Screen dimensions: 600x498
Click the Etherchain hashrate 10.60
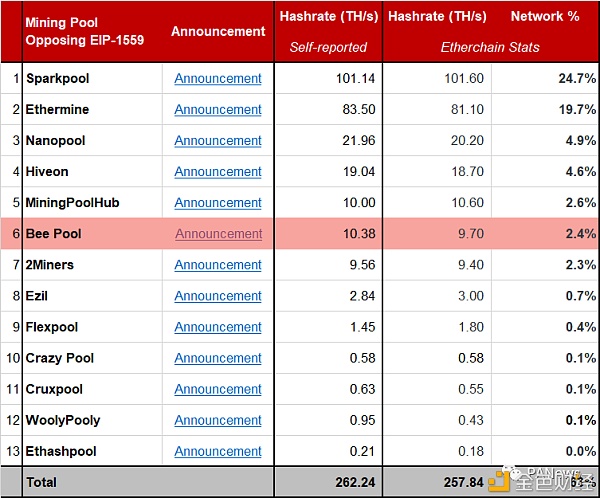(467, 202)
